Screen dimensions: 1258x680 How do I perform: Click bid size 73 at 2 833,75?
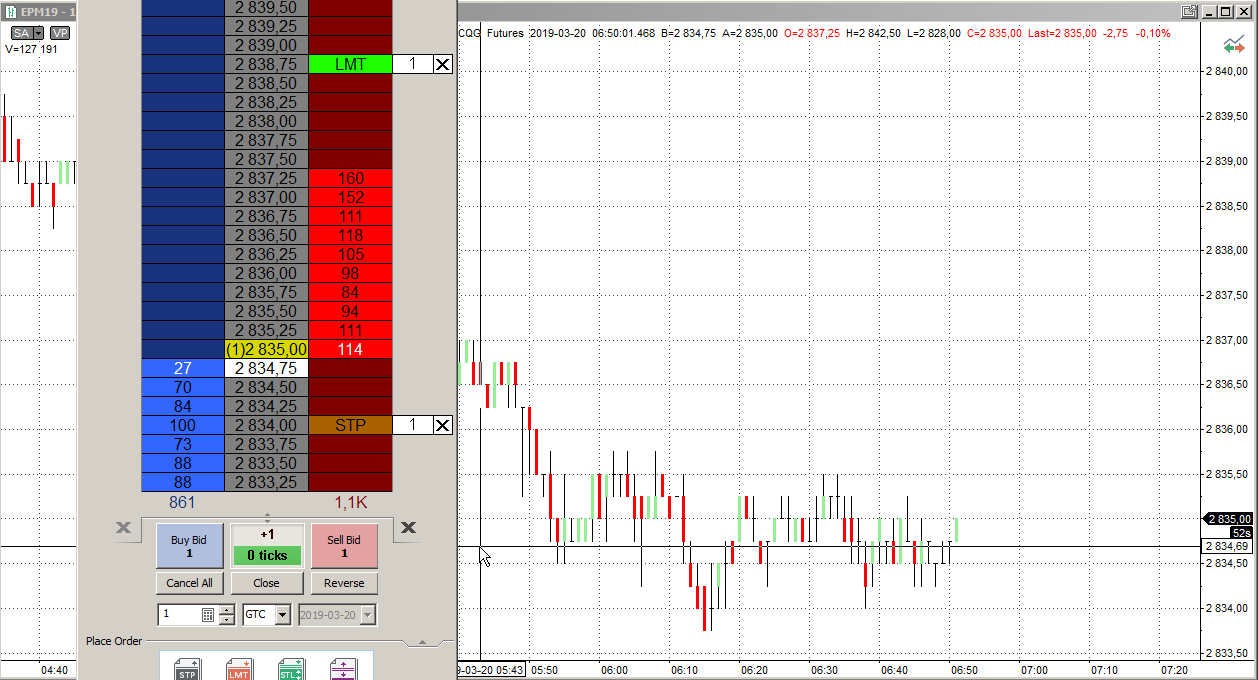pos(182,444)
